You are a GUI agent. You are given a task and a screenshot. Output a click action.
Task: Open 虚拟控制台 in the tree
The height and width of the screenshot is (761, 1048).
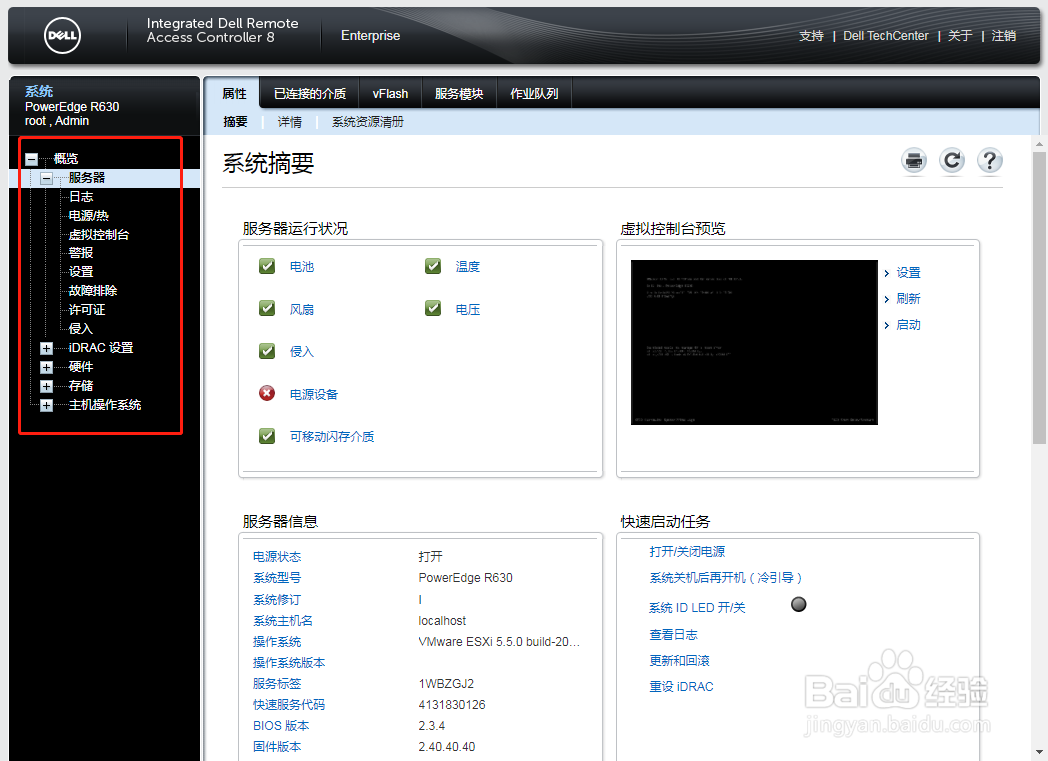click(x=99, y=235)
